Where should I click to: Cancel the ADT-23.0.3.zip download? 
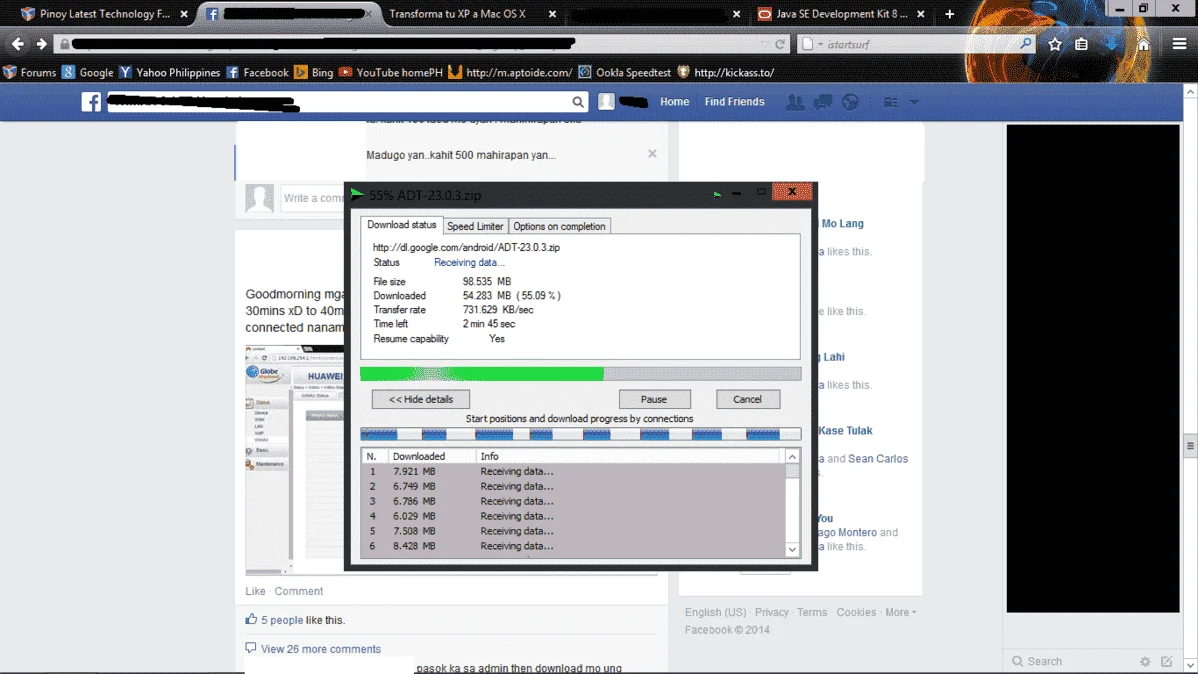coord(747,399)
